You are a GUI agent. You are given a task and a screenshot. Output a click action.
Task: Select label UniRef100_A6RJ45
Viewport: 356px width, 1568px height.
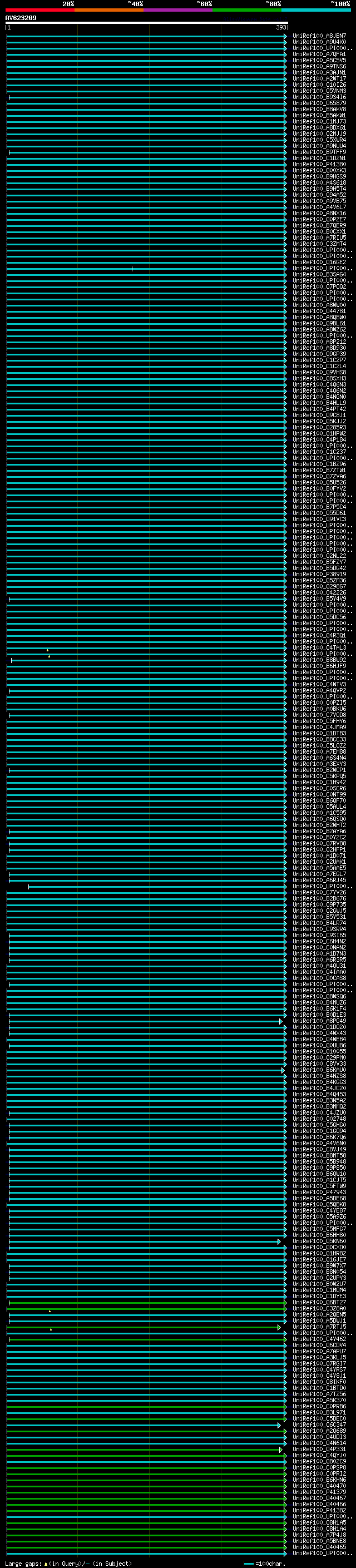pos(319,880)
